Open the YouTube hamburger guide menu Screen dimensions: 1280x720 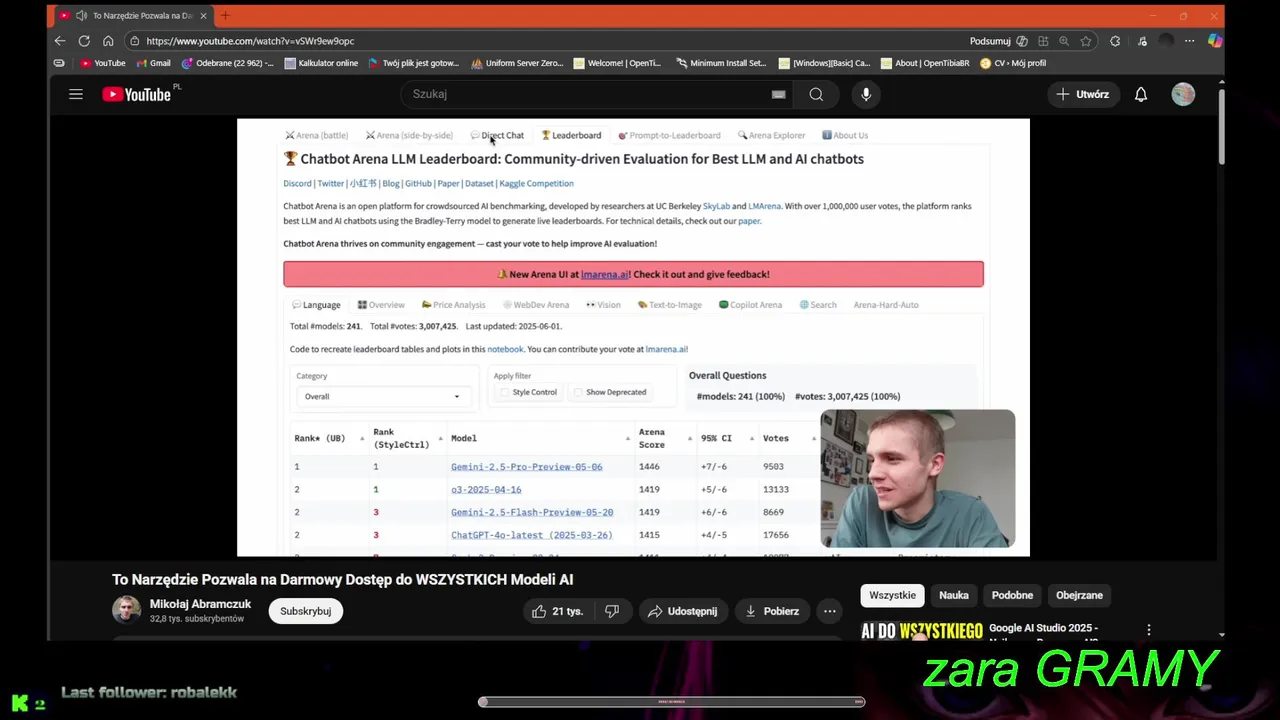[76, 94]
